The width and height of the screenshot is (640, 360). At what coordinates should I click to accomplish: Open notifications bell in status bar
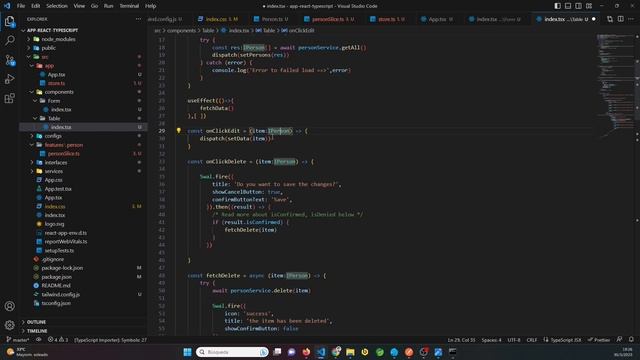tap(631, 340)
